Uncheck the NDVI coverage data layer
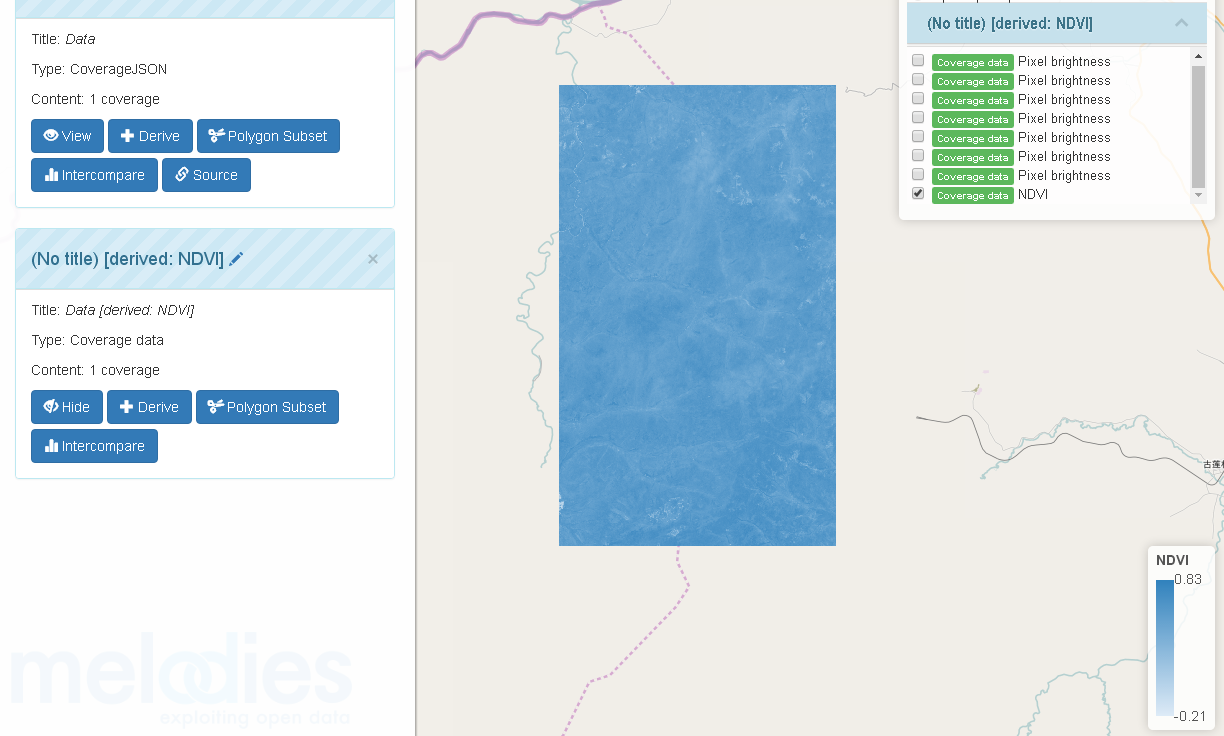 [x=917, y=193]
